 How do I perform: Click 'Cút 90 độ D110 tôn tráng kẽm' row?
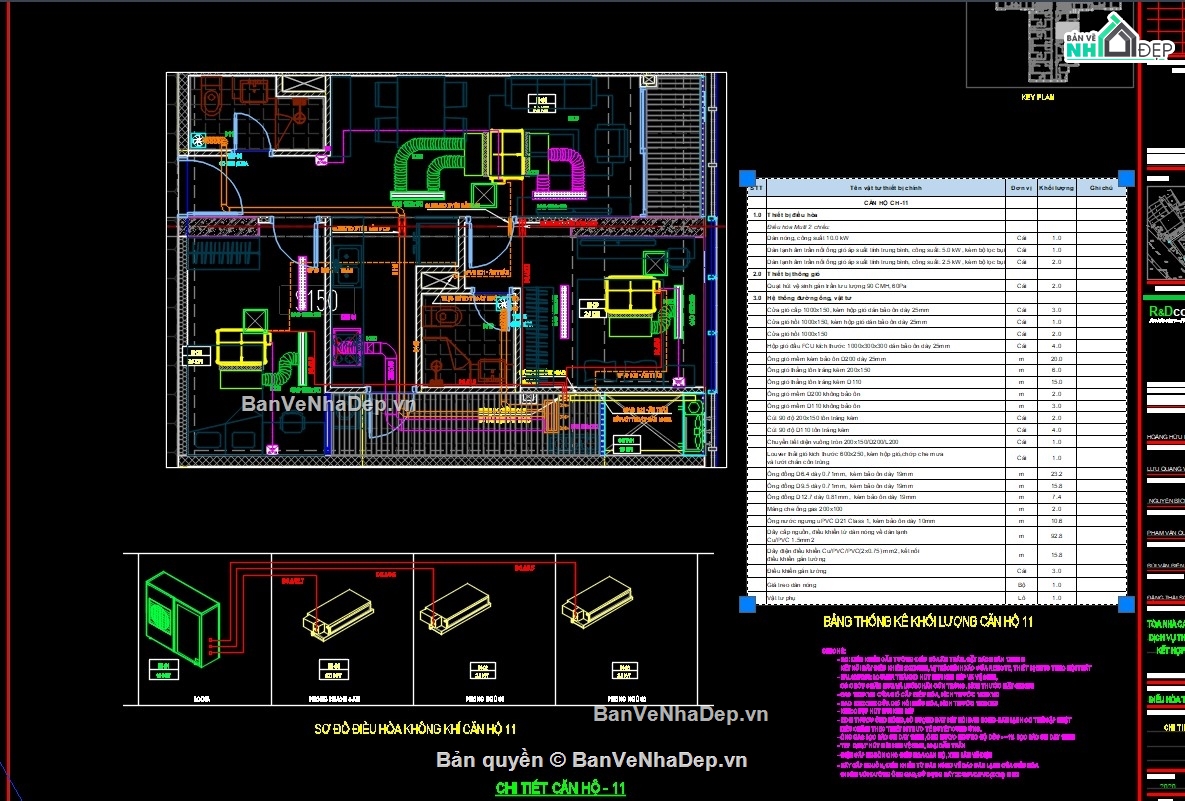937,429
